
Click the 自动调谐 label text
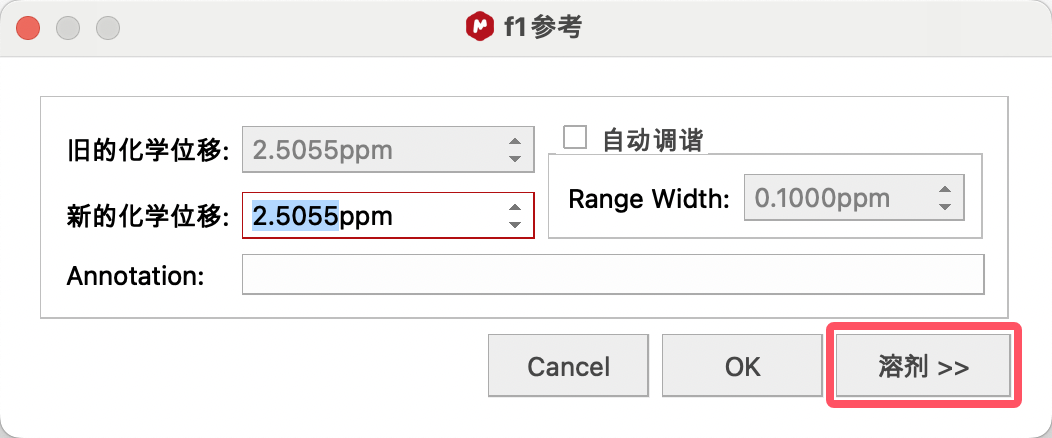(652, 139)
